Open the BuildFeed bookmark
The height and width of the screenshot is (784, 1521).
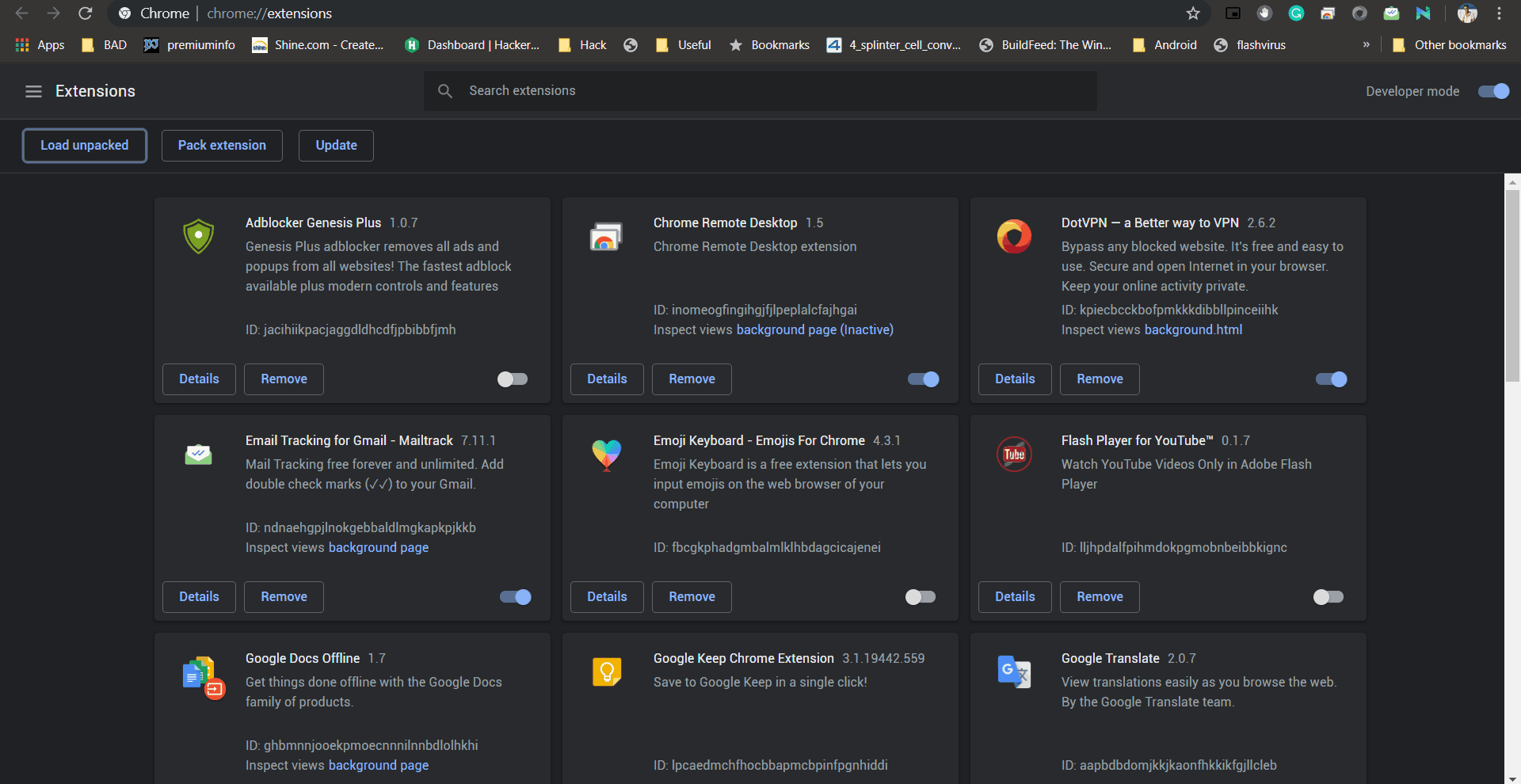click(1045, 45)
